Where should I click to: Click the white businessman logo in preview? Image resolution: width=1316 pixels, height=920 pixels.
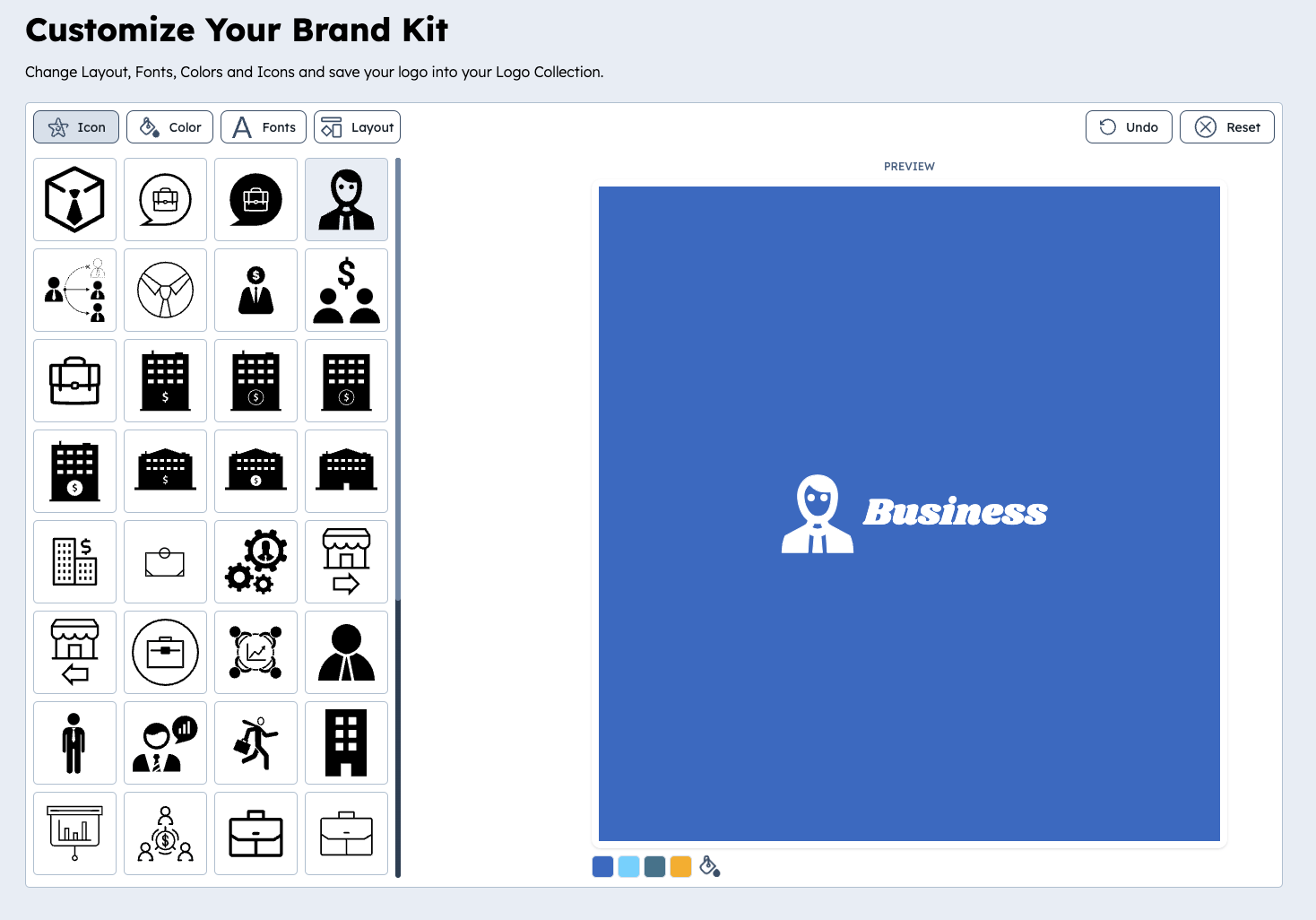(x=818, y=514)
